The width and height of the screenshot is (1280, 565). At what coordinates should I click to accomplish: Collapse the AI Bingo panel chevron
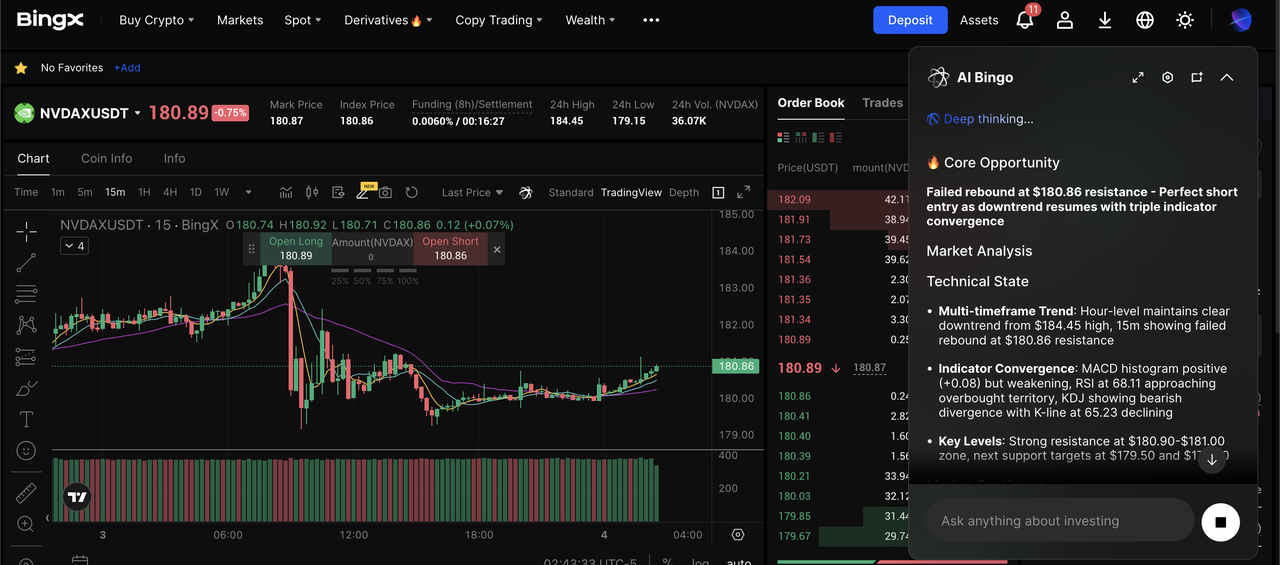click(1227, 77)
